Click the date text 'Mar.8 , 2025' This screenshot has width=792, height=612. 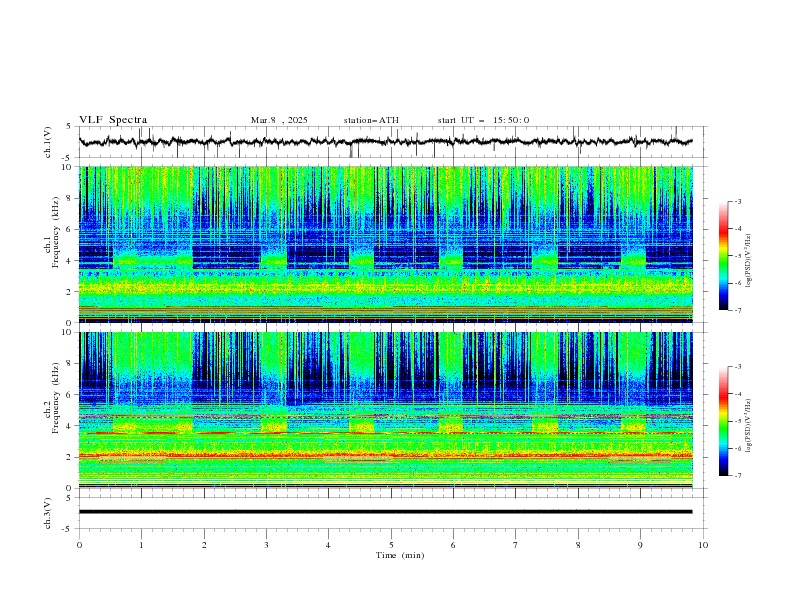pyautogui.click(x=279, y=120)
